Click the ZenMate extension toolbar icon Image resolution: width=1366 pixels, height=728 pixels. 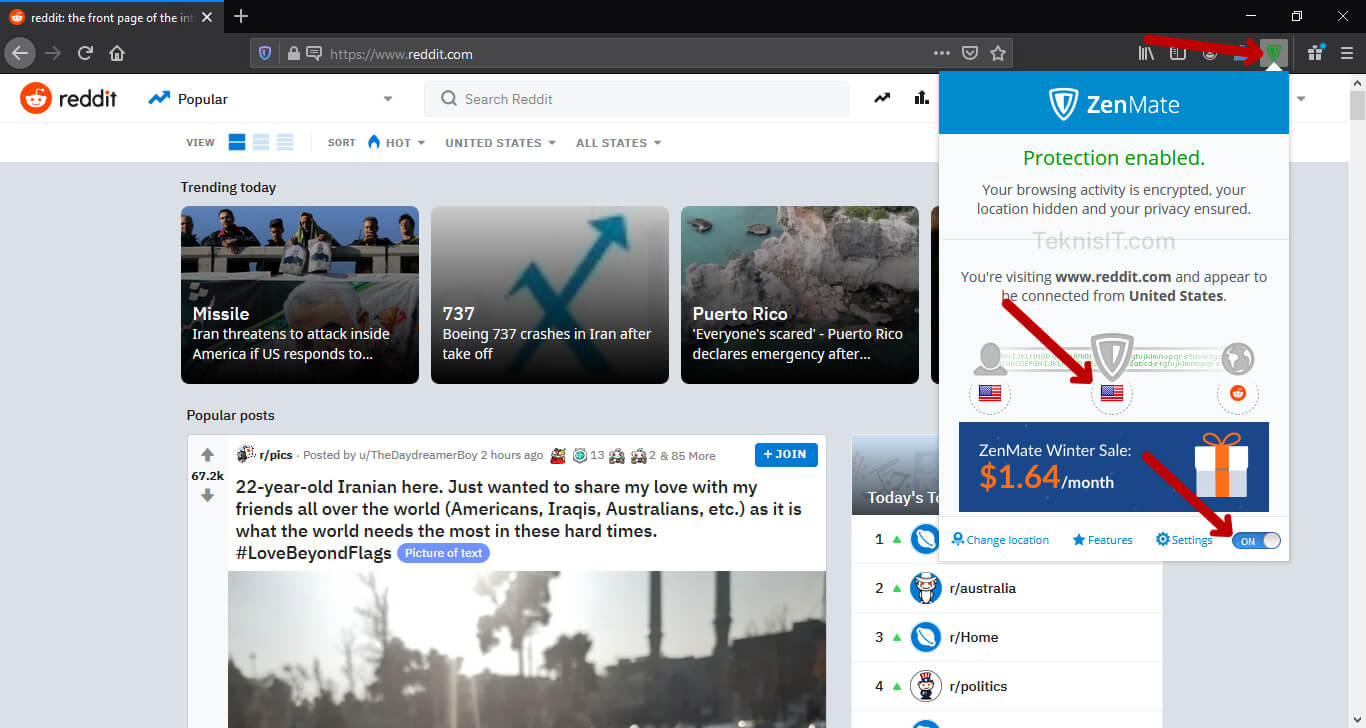coord(1274,53)
